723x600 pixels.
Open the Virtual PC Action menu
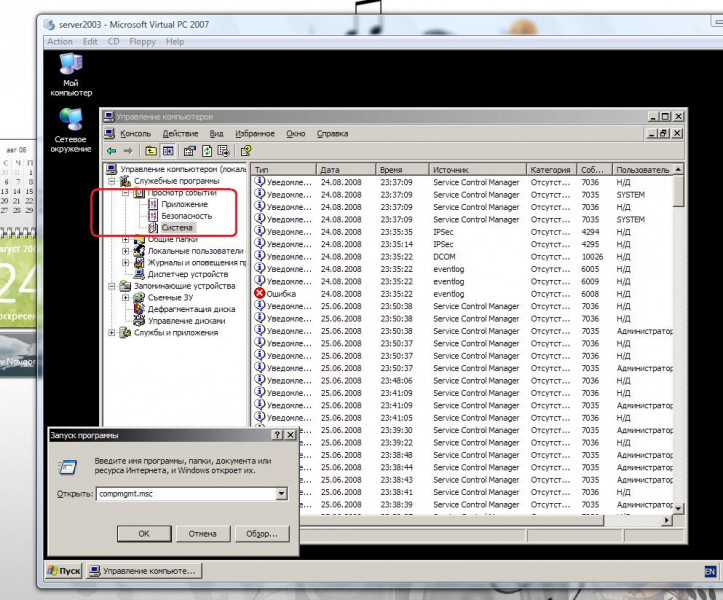pyautogui.click(x=60, y=42)
